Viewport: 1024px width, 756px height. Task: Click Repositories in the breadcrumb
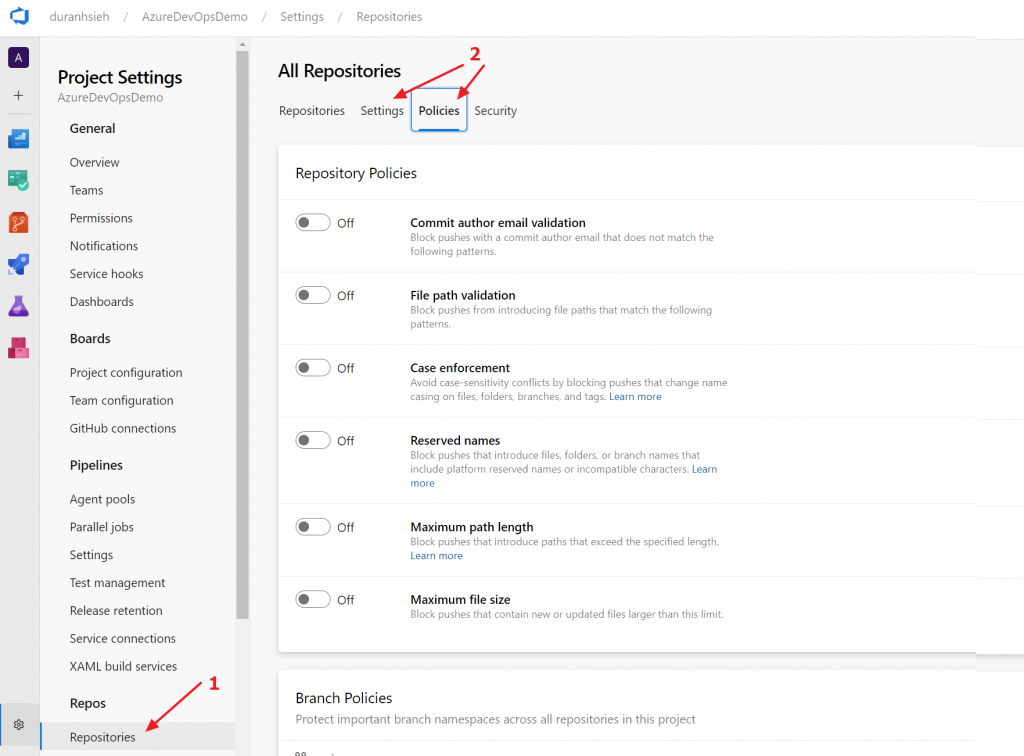(x=389, y=16)
